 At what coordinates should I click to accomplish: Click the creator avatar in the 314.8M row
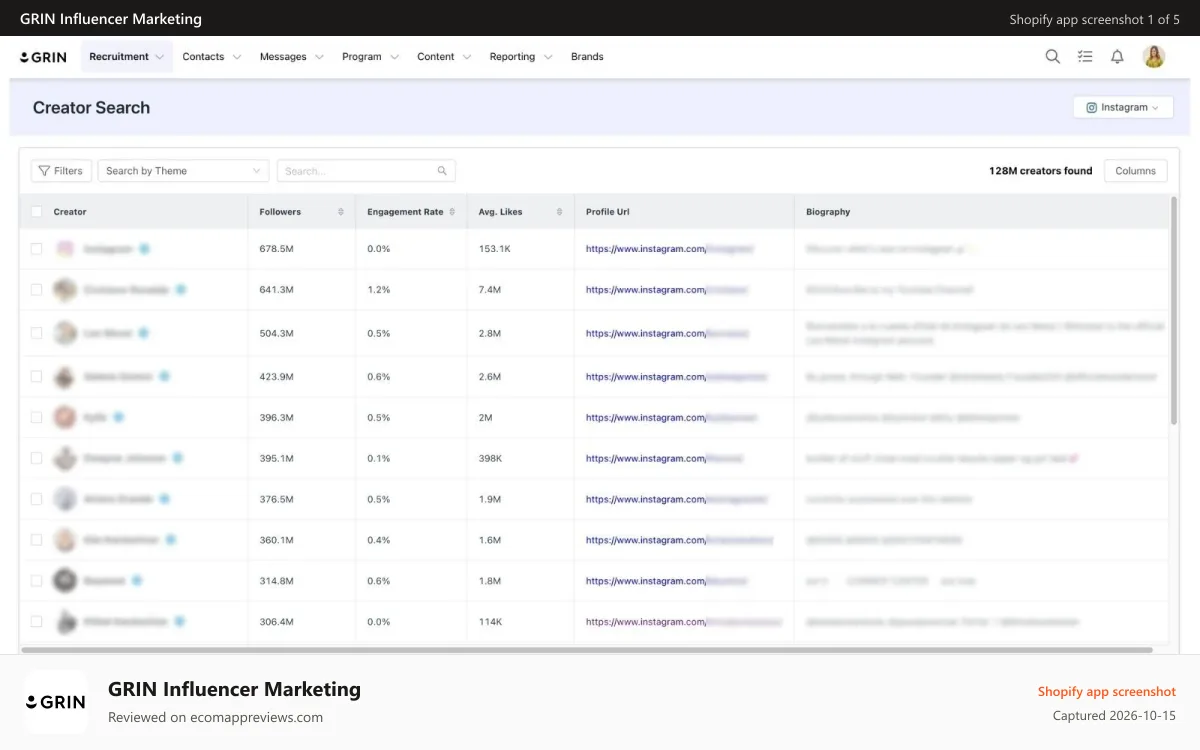[x=65, y=580]
